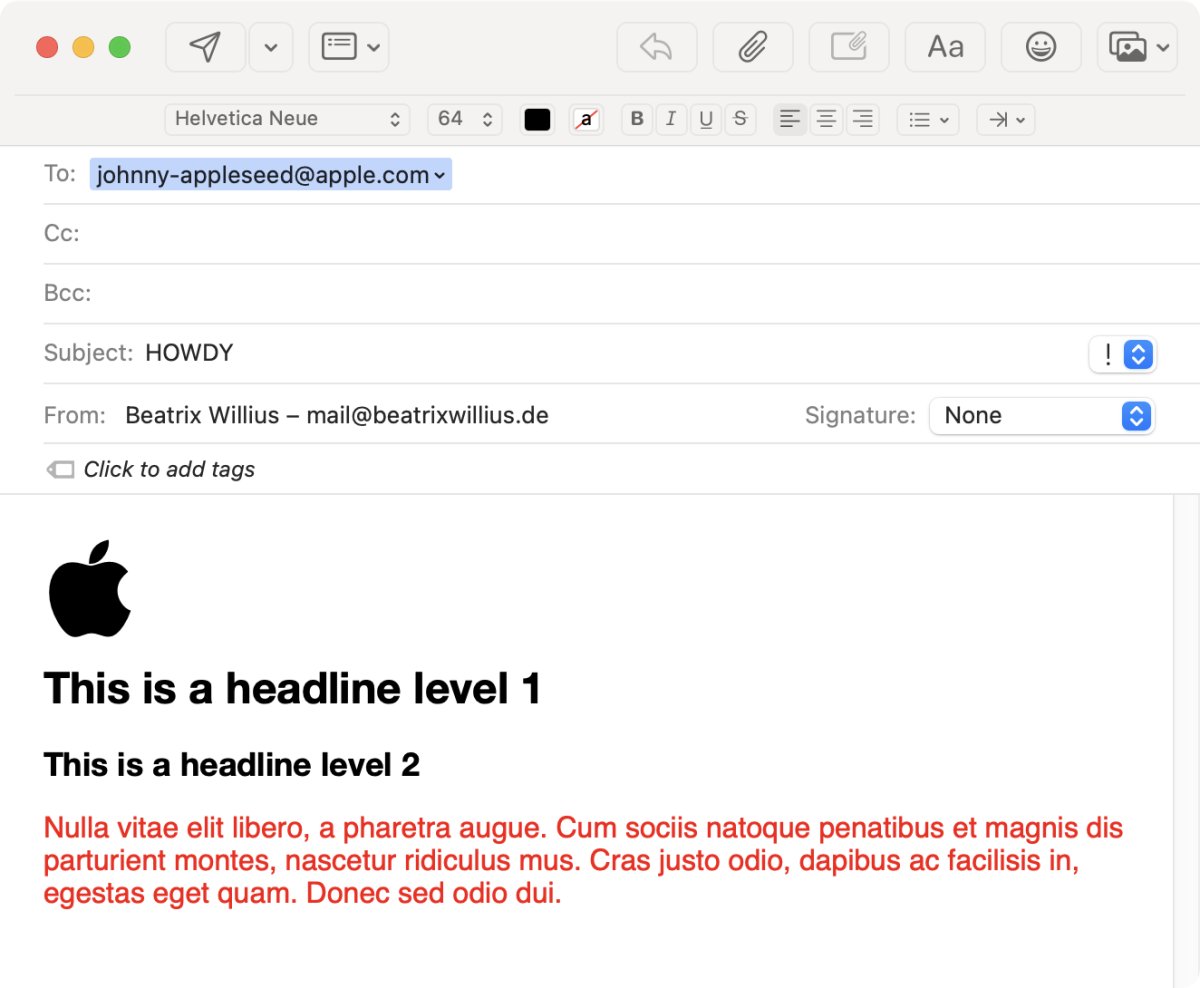Open the Signature None dropdown
Viewport: 1200px width, 988px height.
click(x=1041, y=416)
